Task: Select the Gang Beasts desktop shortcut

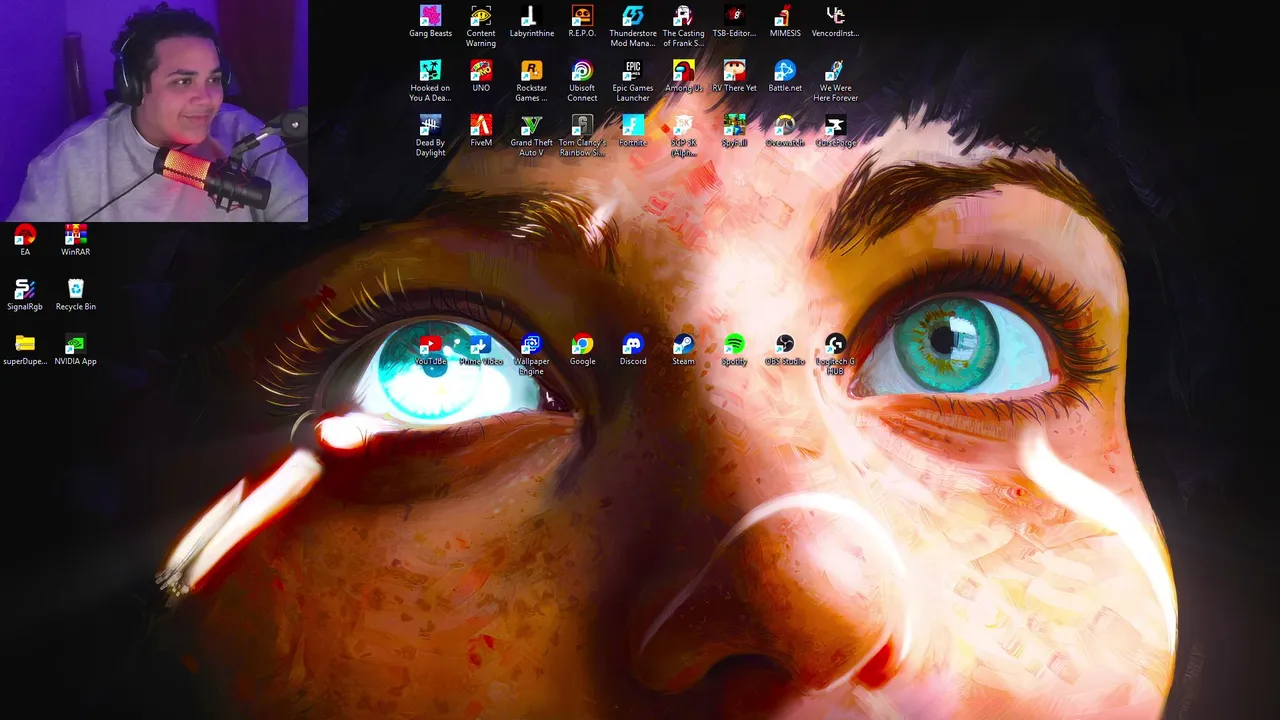Action: pos(430,22)
